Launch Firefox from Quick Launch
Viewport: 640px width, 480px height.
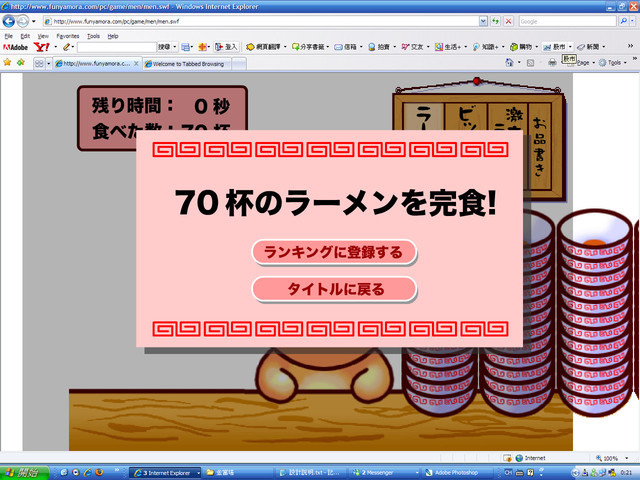[x=99, y=473]
